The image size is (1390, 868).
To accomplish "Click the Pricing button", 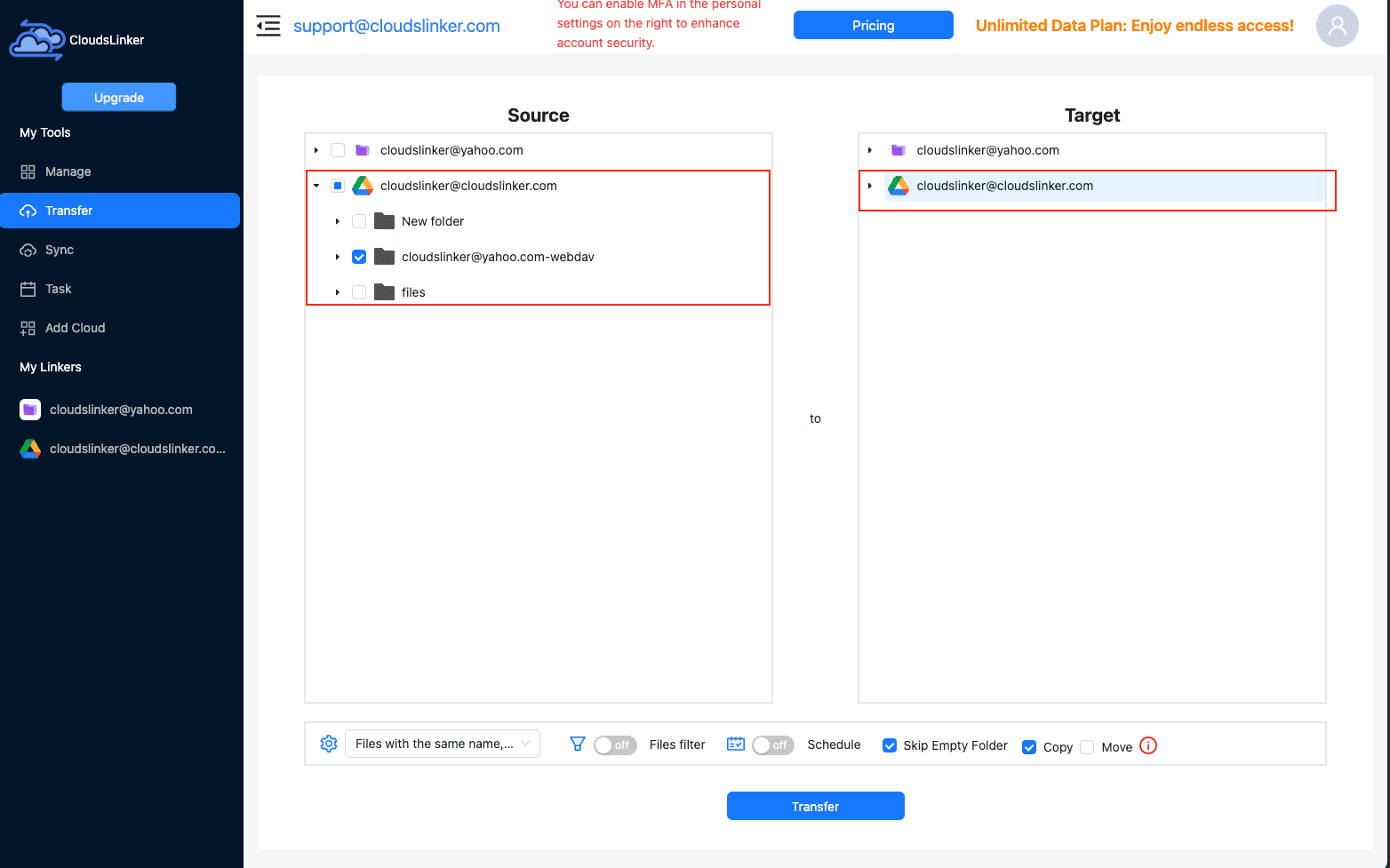I will [874, 25].
